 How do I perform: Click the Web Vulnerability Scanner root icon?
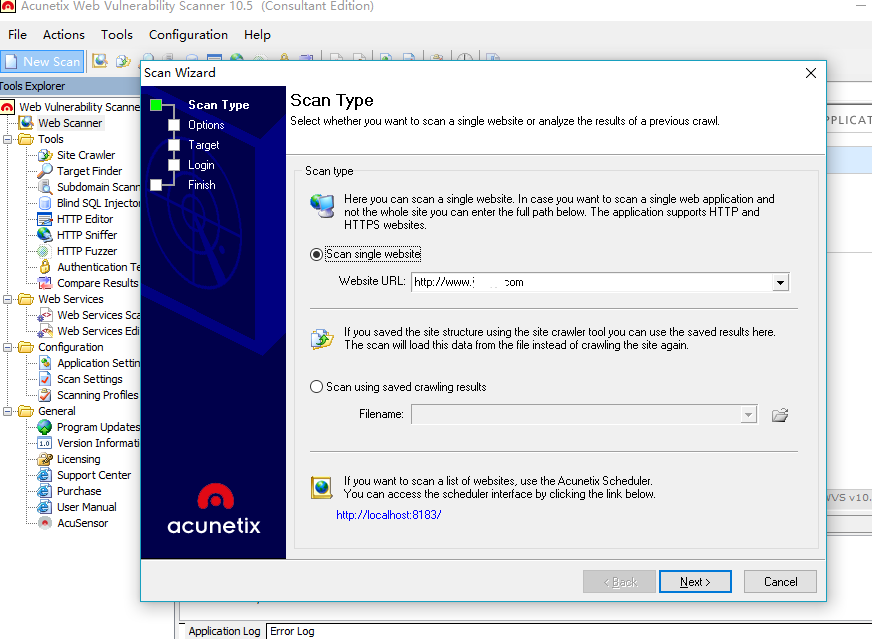click(7, 107)
